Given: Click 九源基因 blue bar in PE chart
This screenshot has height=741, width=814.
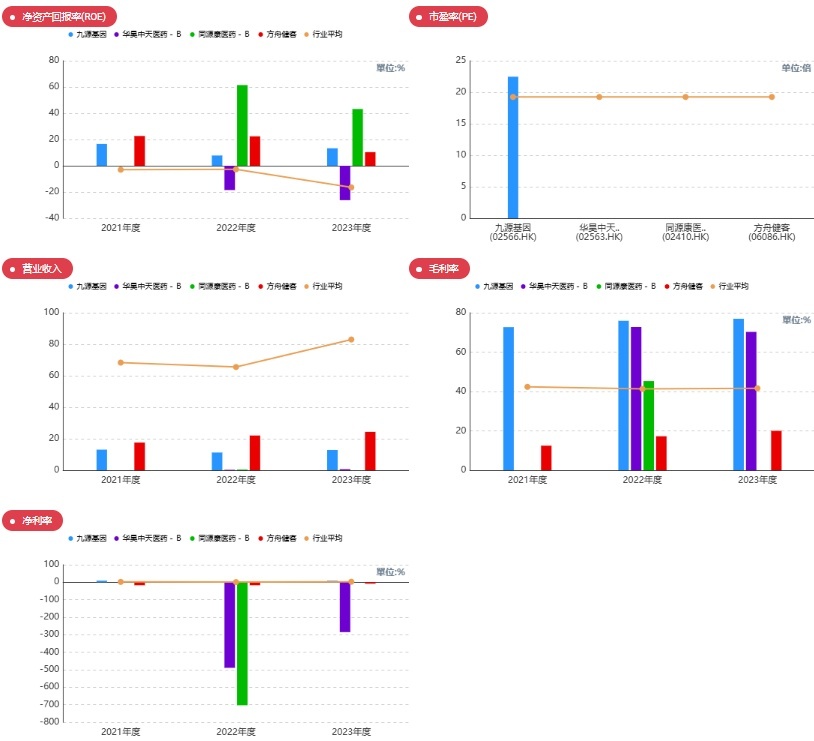Looking at the screenshot, I should [513, 147].
